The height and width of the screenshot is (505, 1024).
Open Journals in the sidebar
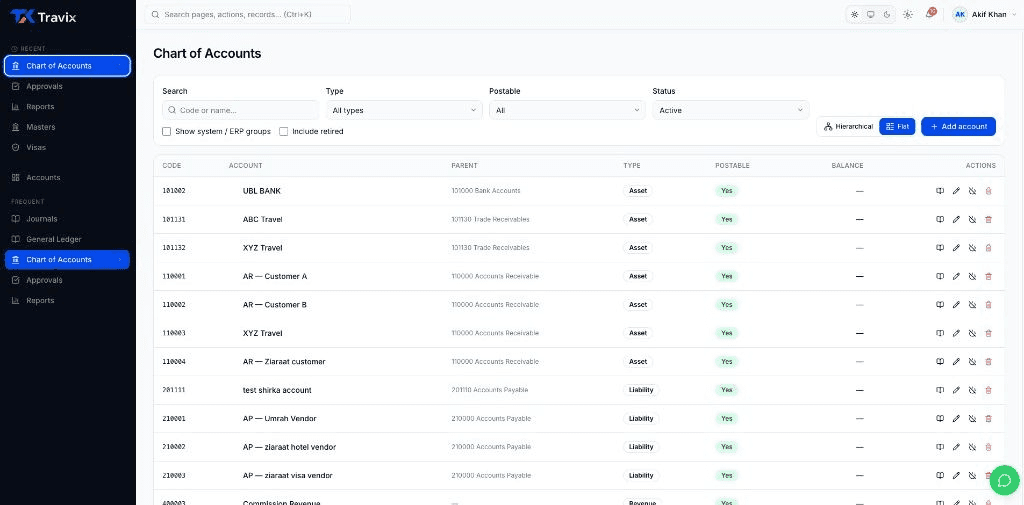67,219
